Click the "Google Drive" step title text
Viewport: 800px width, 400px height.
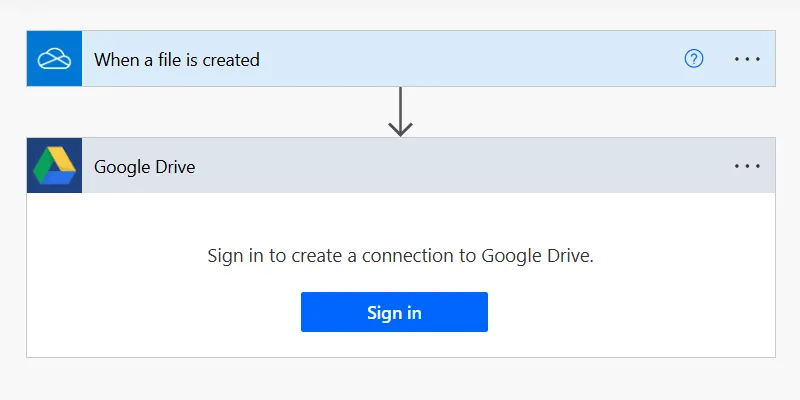coord(145,167)
